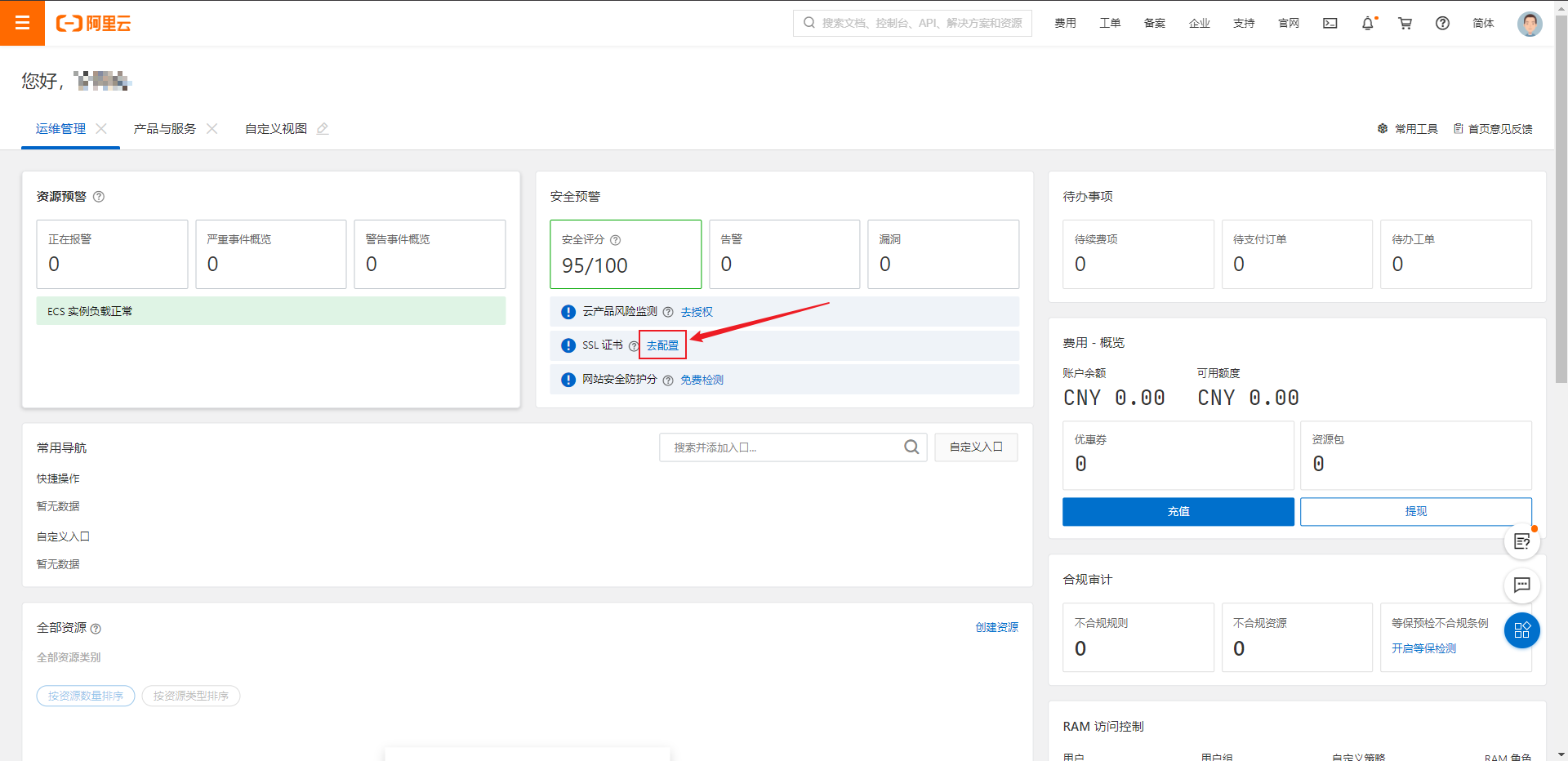This screenshot has width=1568, height=761.
Task: Open the orange hamburger navigation menu
Action: click(x=22, y=23)
